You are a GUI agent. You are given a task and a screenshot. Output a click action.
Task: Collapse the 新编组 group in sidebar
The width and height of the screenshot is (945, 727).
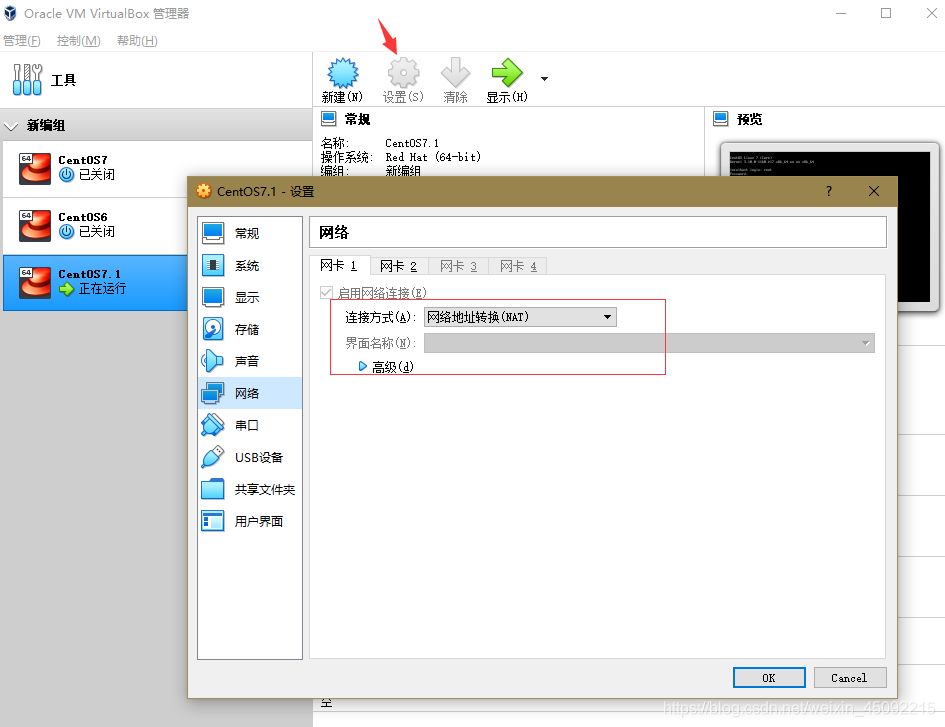click(12, 126)
